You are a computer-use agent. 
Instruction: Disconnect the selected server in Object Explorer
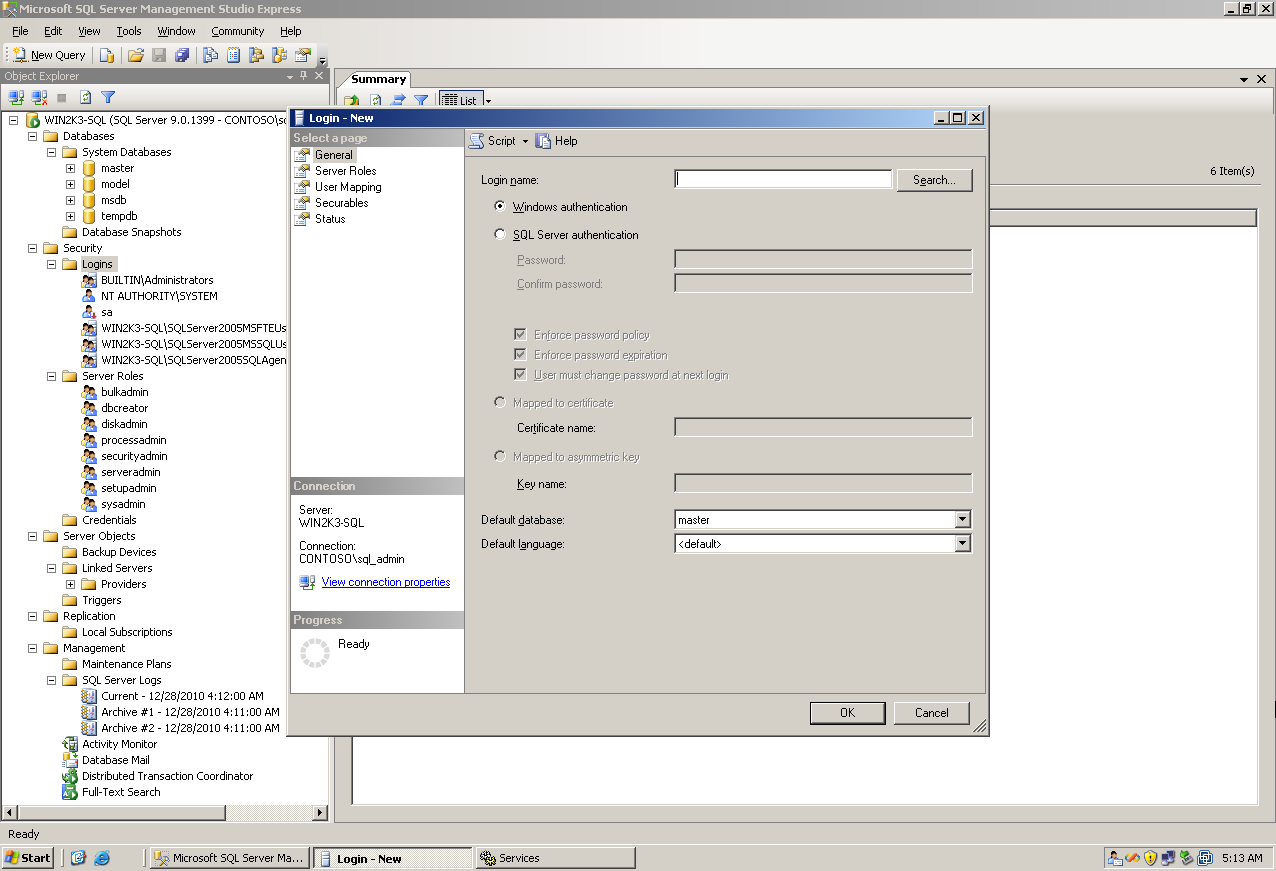[37, 97]
